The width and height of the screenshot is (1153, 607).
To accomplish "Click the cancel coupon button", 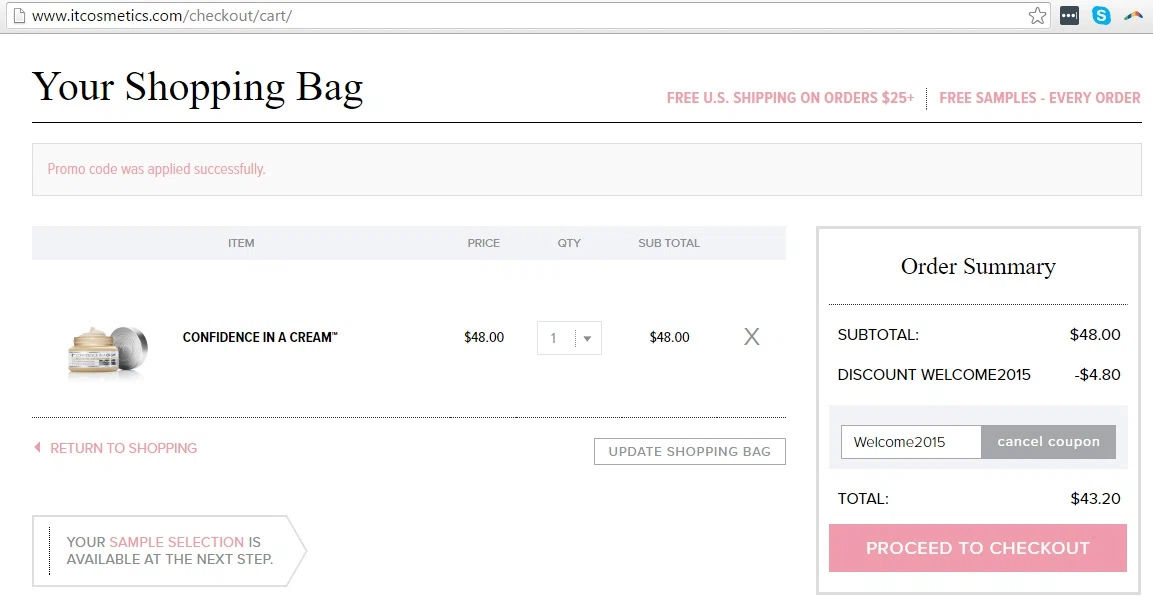I will click(x=1049, y=441).
